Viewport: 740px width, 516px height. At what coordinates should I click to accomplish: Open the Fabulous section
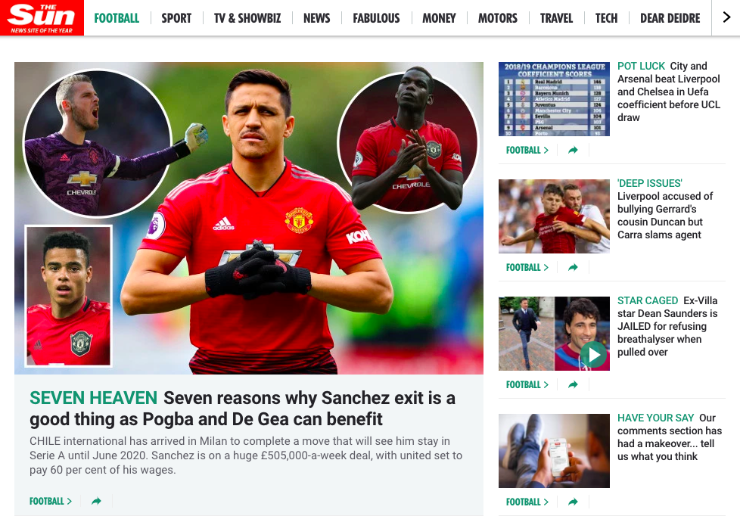pyautogui.click(x=376, y=18)
